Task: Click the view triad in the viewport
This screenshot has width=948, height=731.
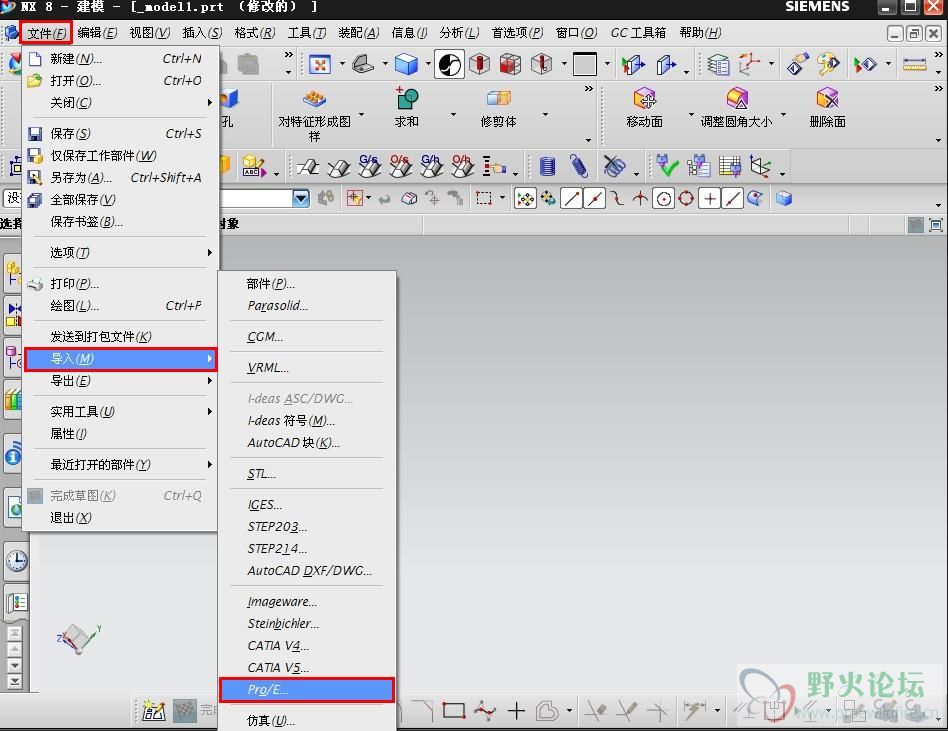Action: click(79, 639)
